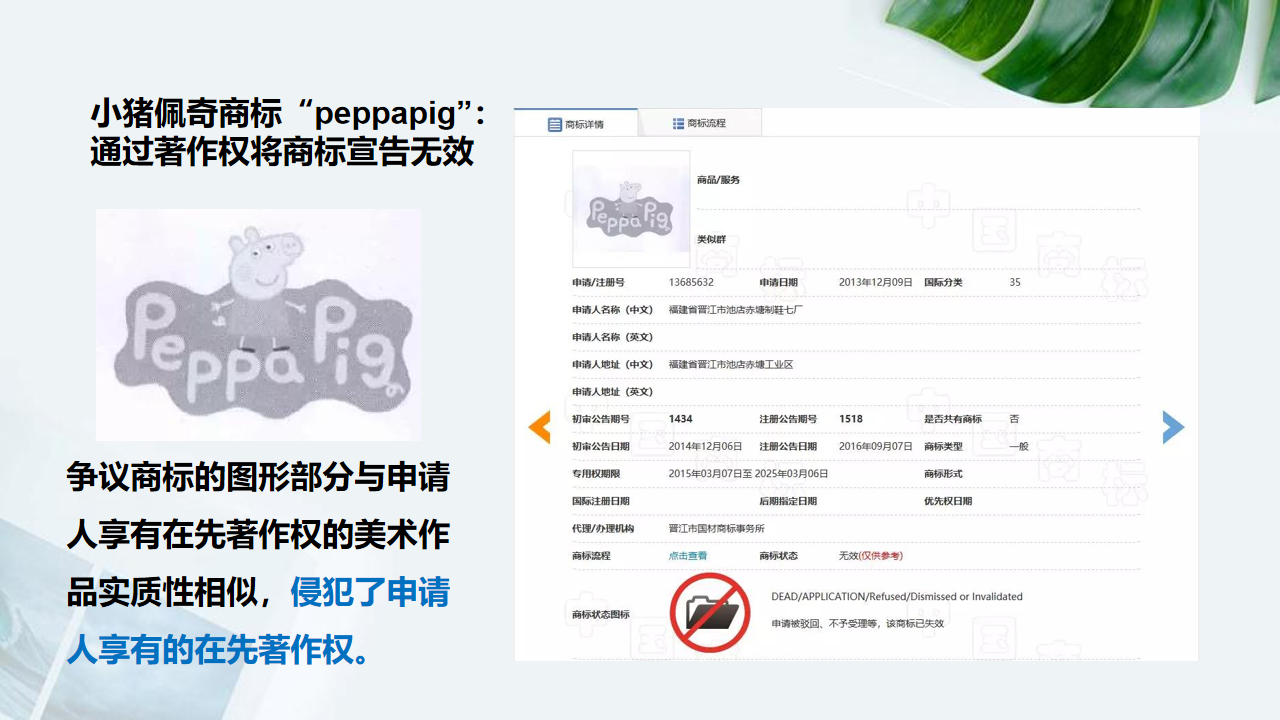This screenshot has width=1280, height=720.
Task: Select the 是否共有商标 value 否
Action: [x=1014, y=419]
